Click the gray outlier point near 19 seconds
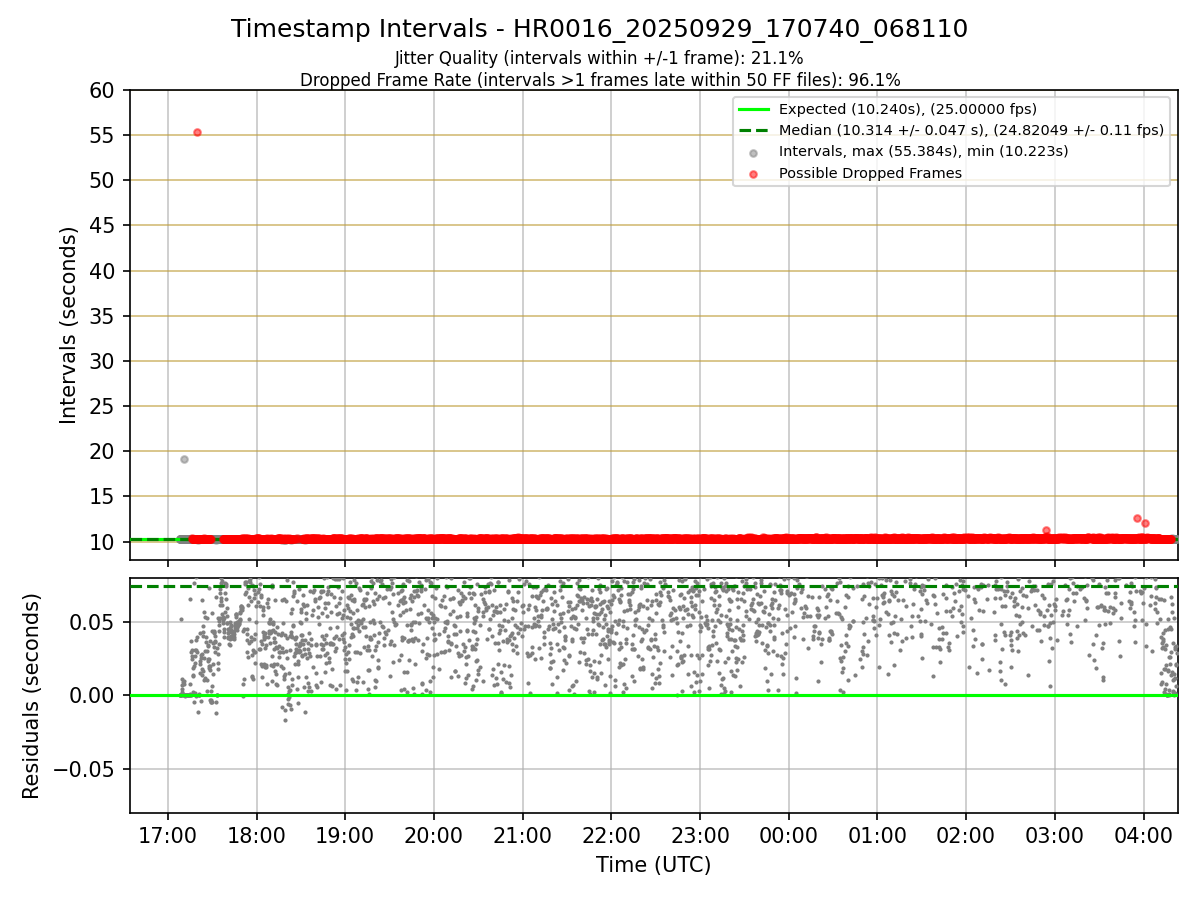 click(x=184, y=459)
